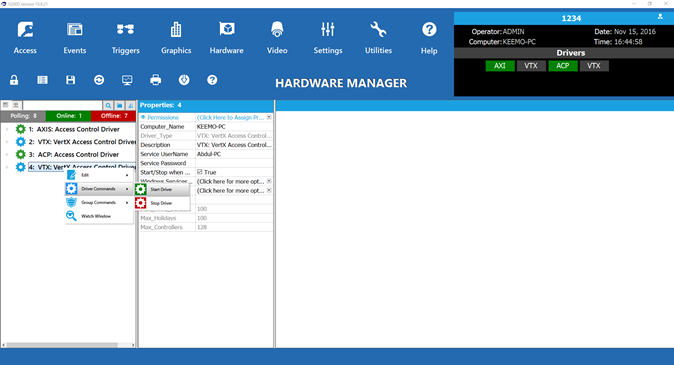This screenshot has height=365, width=674.
Task: Open the Driver Commands submenu
Action: click(x=99, y=189)
